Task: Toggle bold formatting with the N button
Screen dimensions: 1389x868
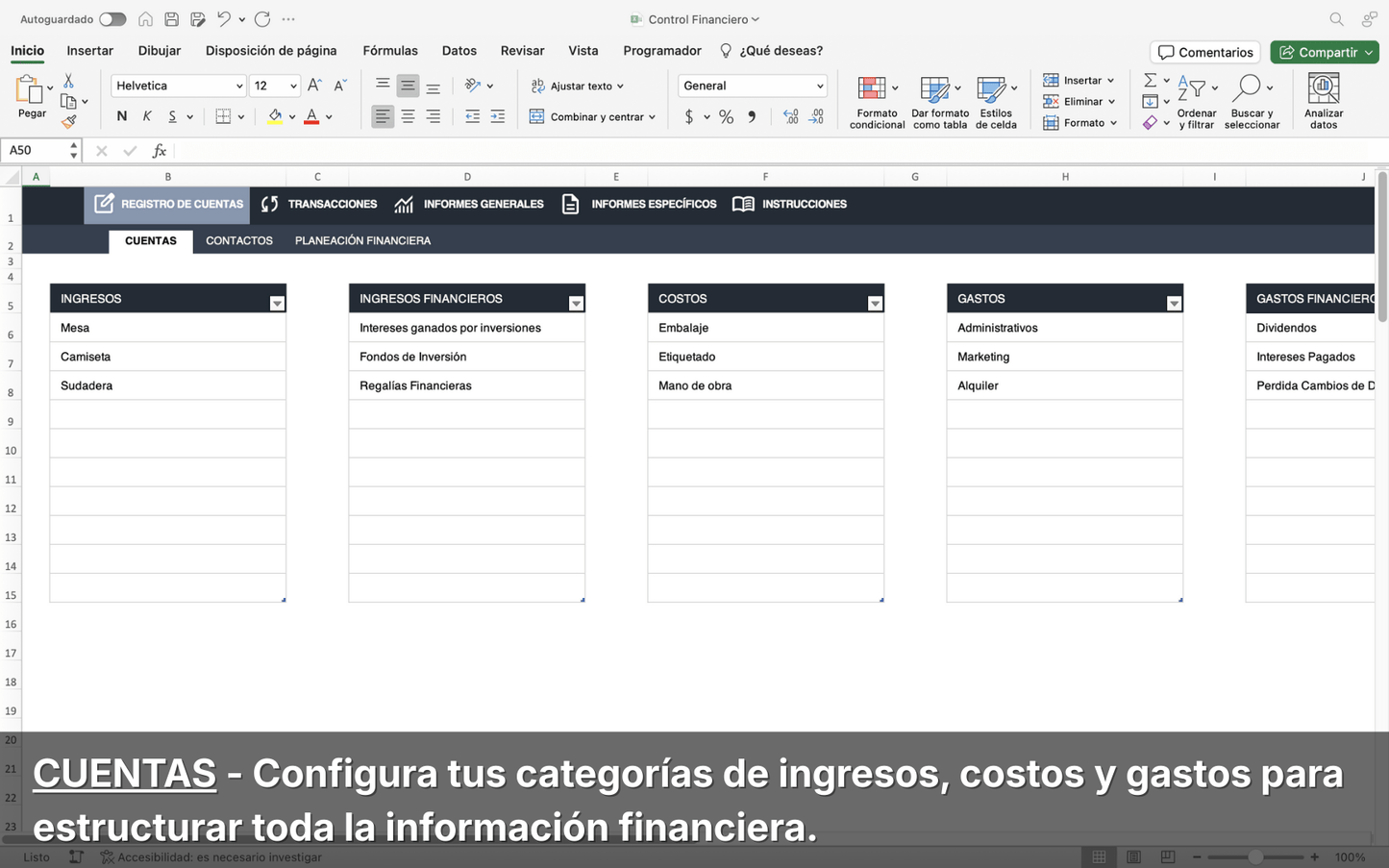Action: coord(121,116)
